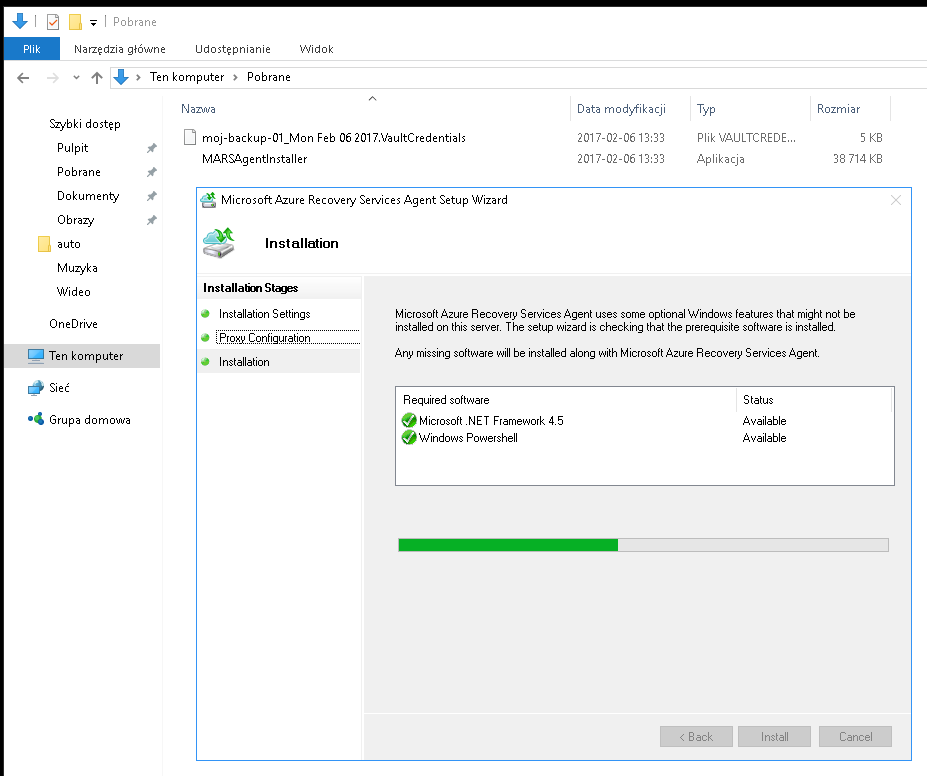Sort files by Typ column
The width and height of the screenshot is (927, 776).
click(706, 109)
